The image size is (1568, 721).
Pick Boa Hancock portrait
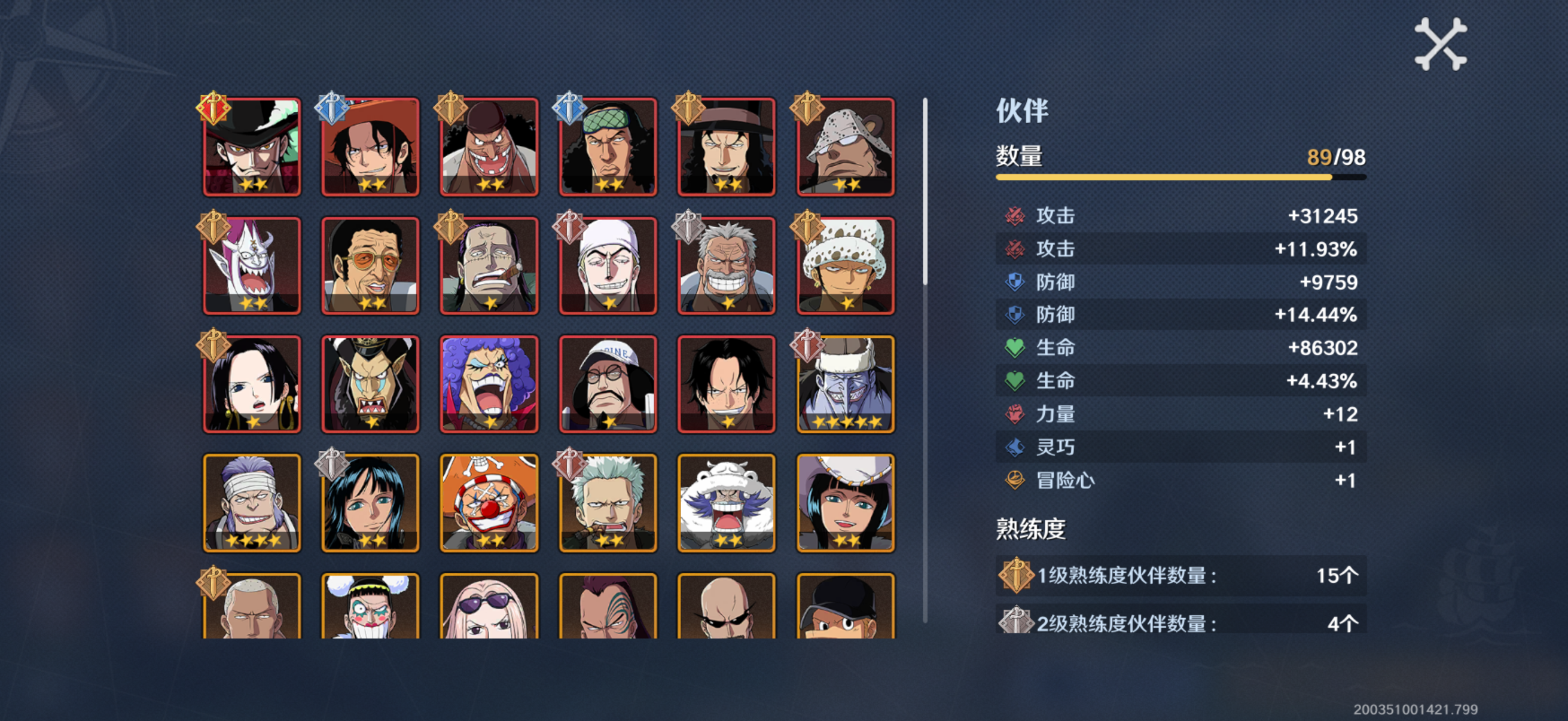(x=251, y=384)
